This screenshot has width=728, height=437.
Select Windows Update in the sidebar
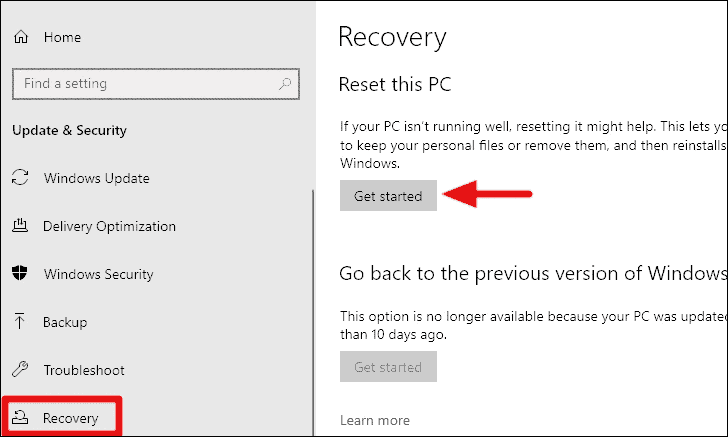click(97, 178)
